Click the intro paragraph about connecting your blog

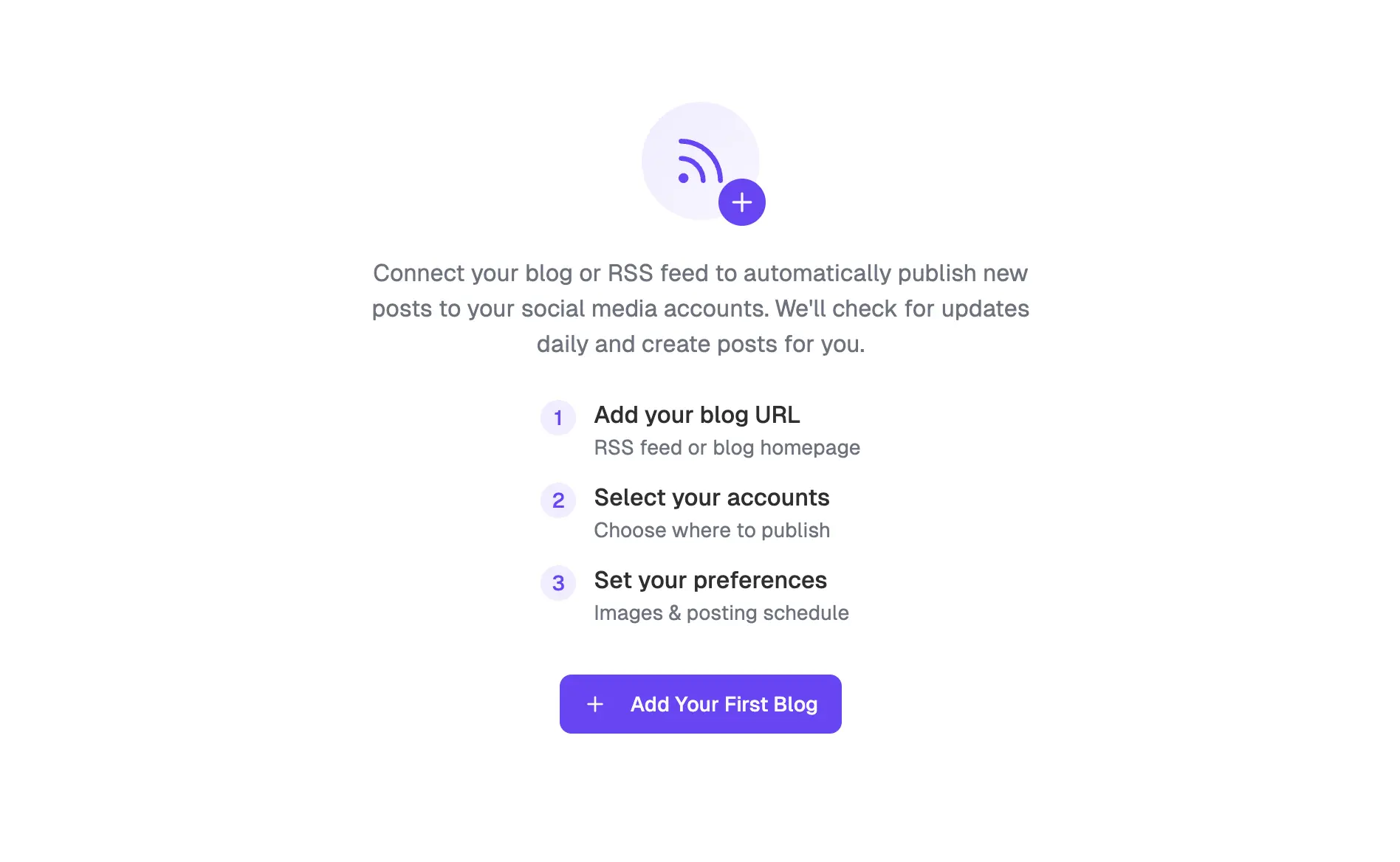[x=700, y=308]
